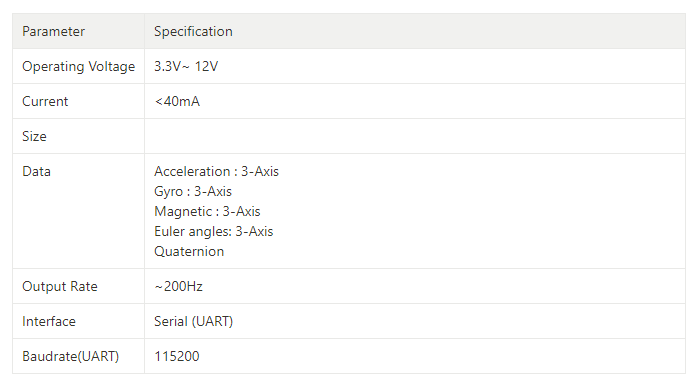The height and width of the screenshot is (385, 700).
Task: Click the Serial (UART) interface value
Action: pos(194,322)
